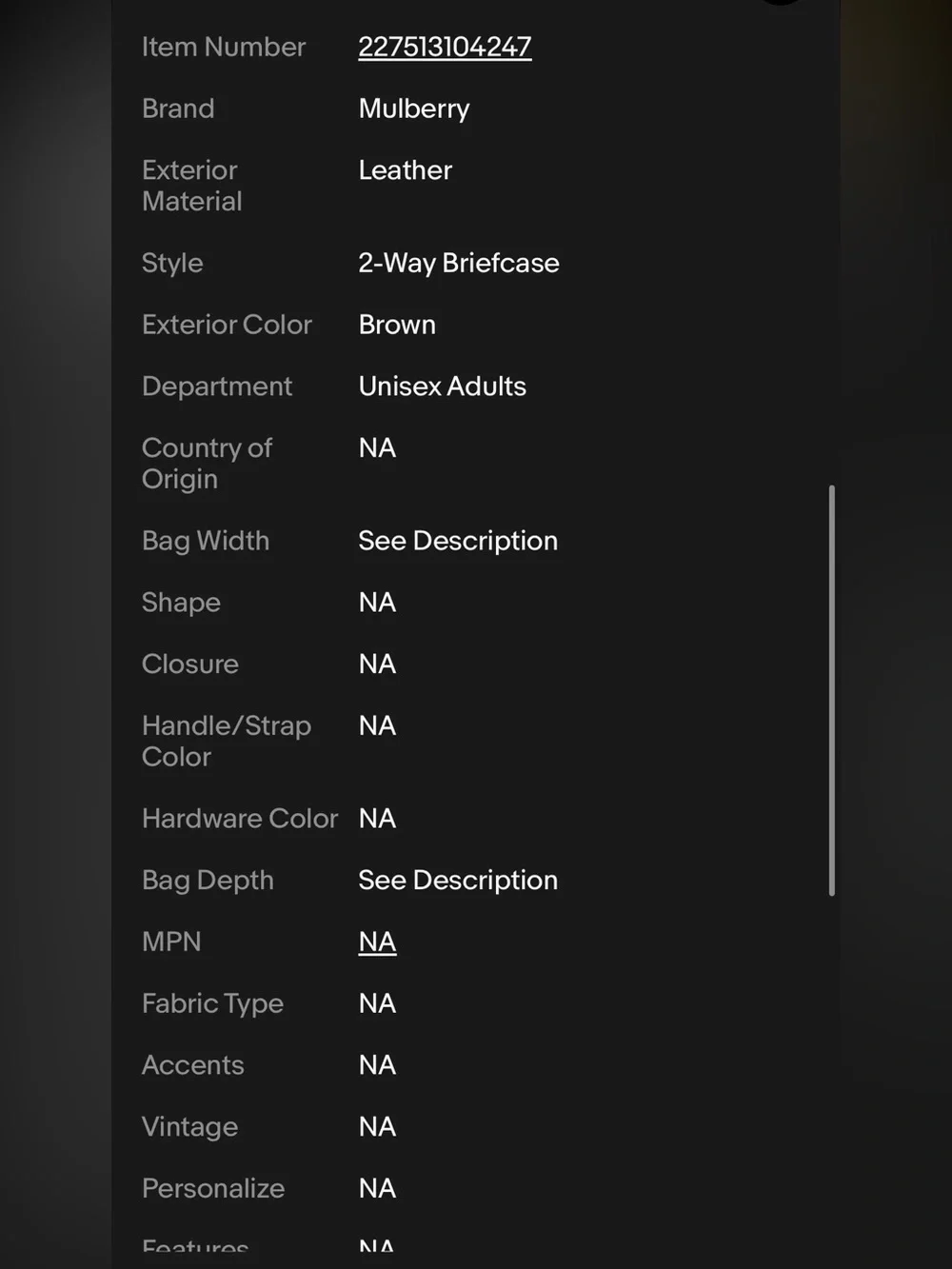
Task: Click the Closure label
Action: pyautogui.click(x=190, y=664)
